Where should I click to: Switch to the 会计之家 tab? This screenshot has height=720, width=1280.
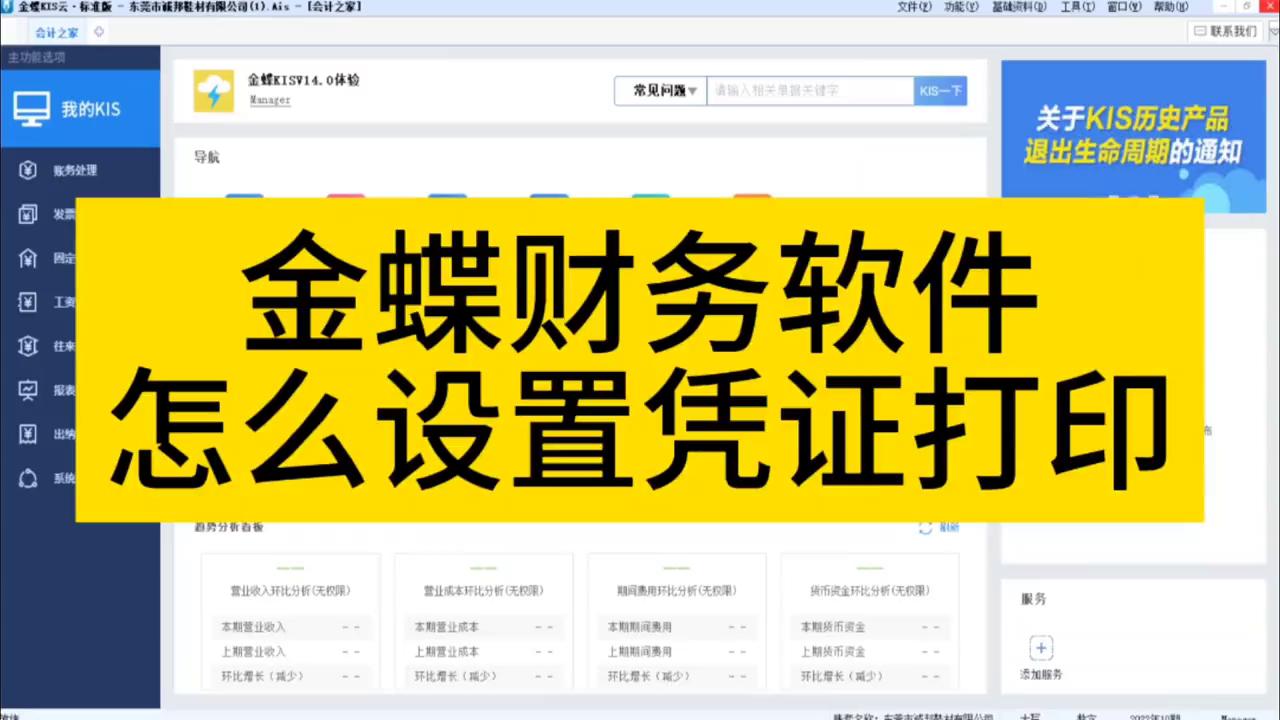tap(56, 32)
